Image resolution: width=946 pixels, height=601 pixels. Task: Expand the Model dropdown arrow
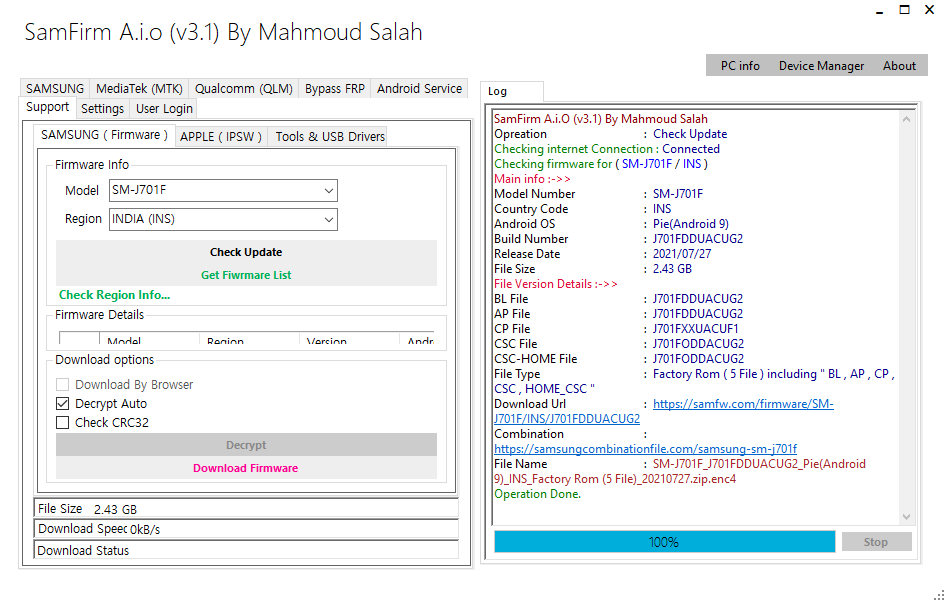click(329, 191)
